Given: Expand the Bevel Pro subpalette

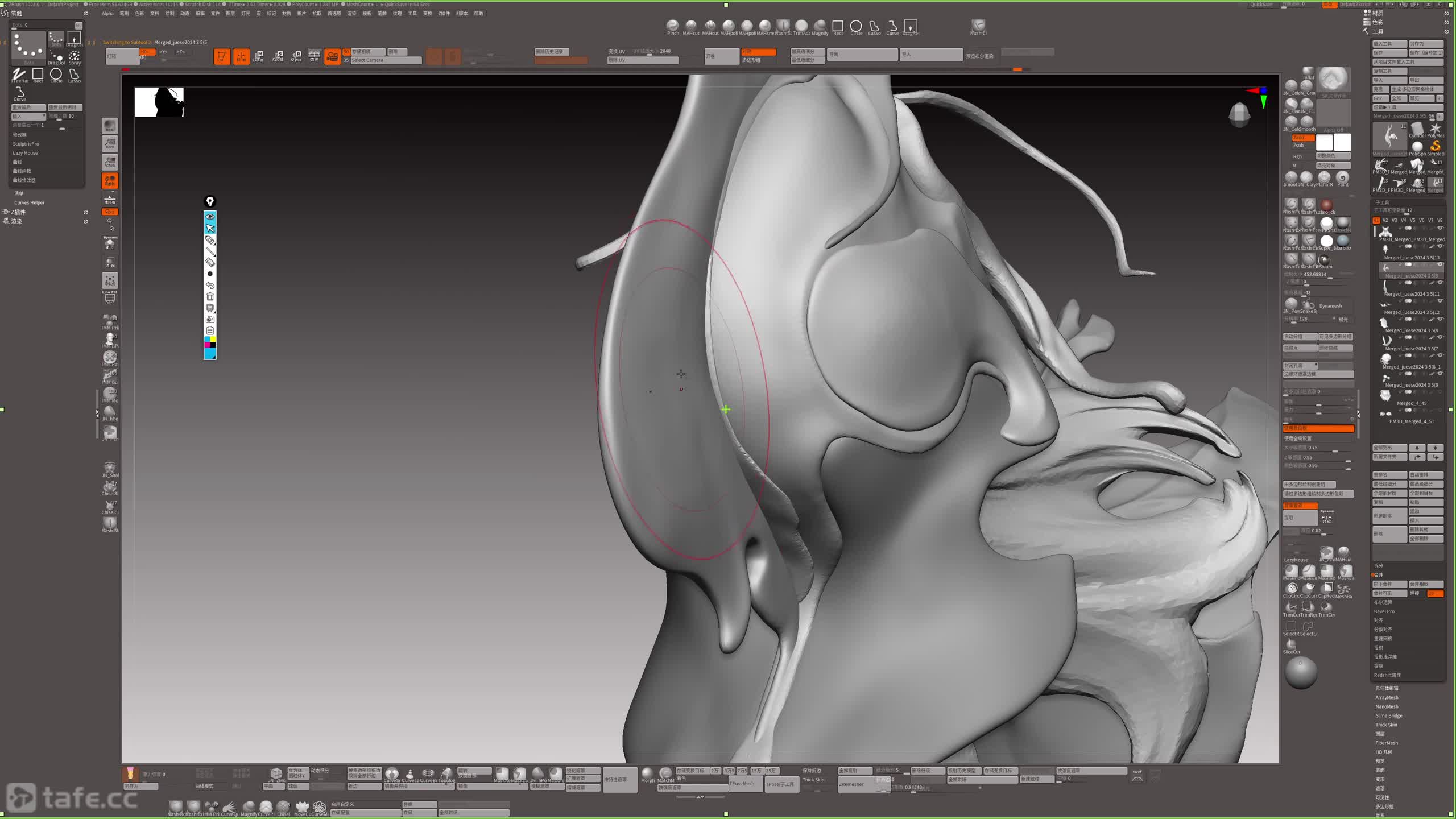Looking at the screenshot, I should point(1384,611).
